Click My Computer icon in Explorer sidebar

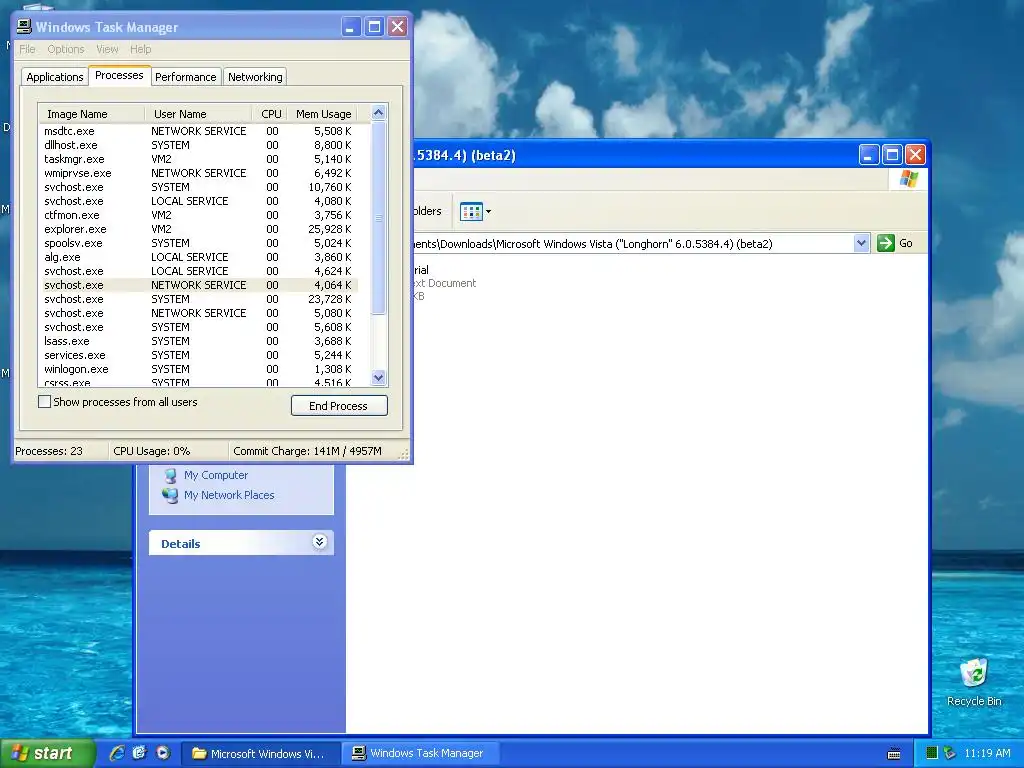170,475
